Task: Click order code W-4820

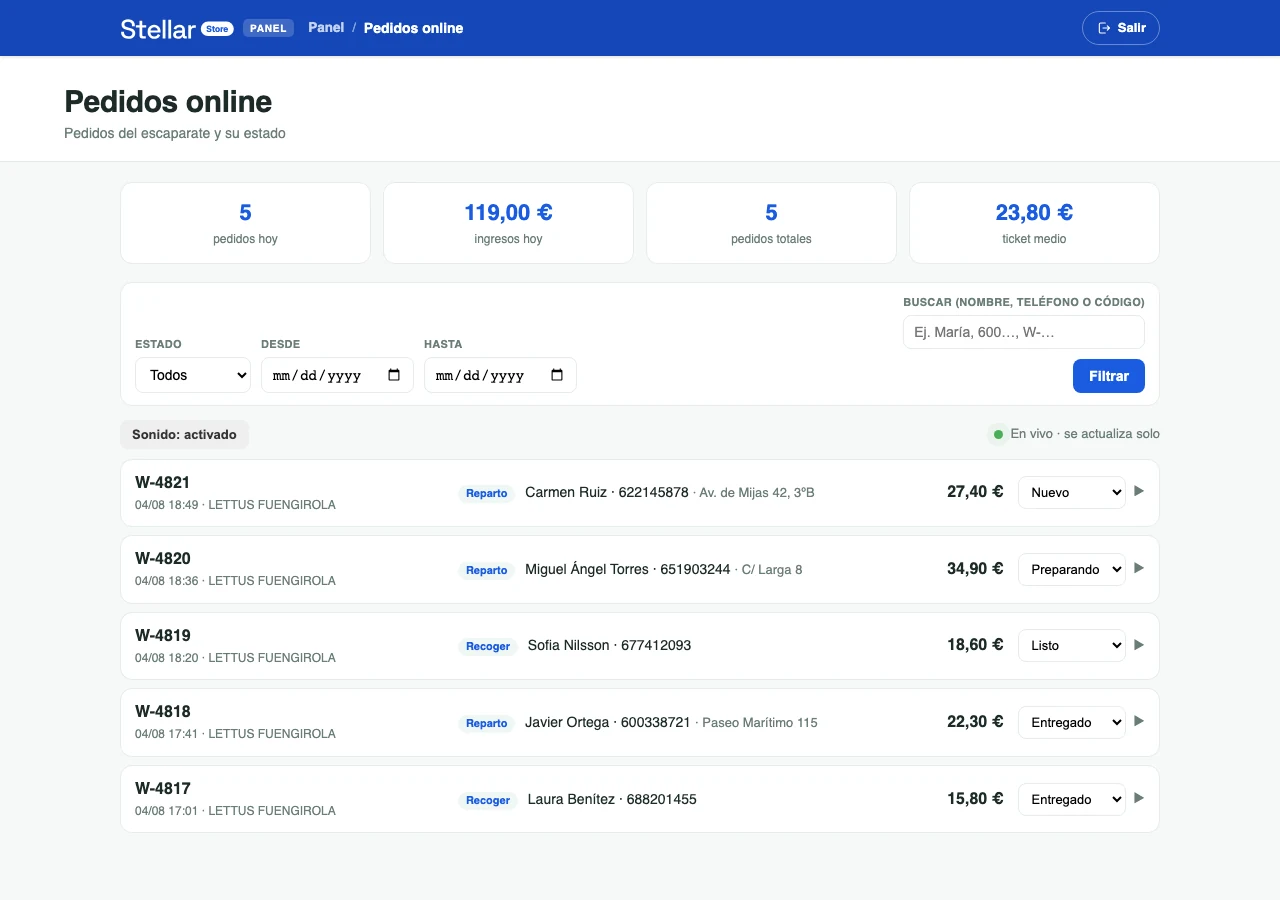Action: [163, 558]
